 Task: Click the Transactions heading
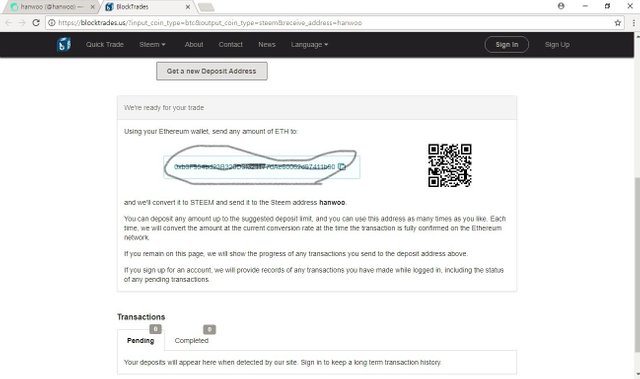coord(141,317)
